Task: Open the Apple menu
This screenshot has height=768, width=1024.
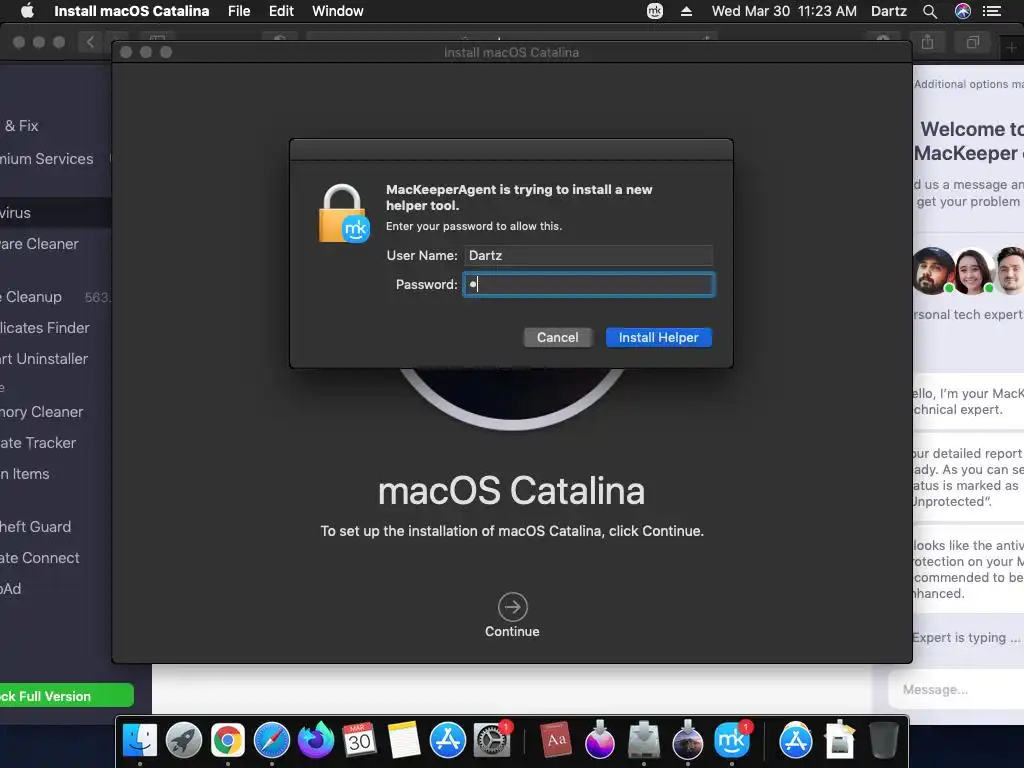Action: click(27, 11)
